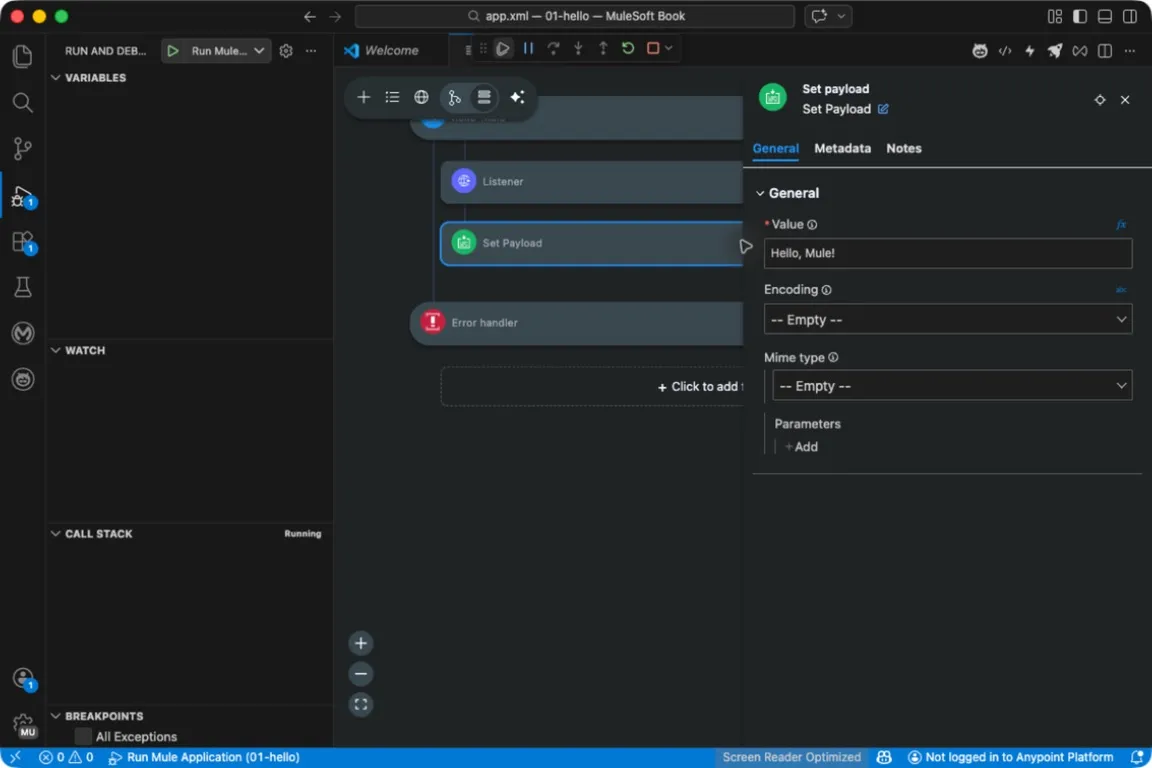
Task: Open the Search view in activity bar
Action: (x=23, y=103)
